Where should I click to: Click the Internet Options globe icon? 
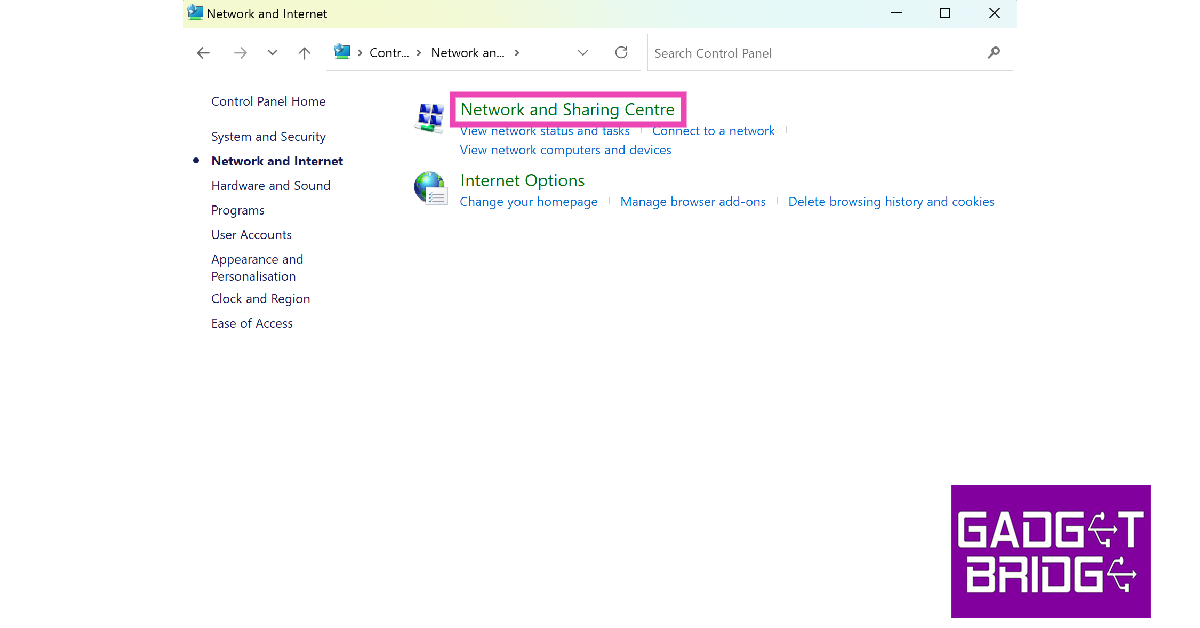430,187
